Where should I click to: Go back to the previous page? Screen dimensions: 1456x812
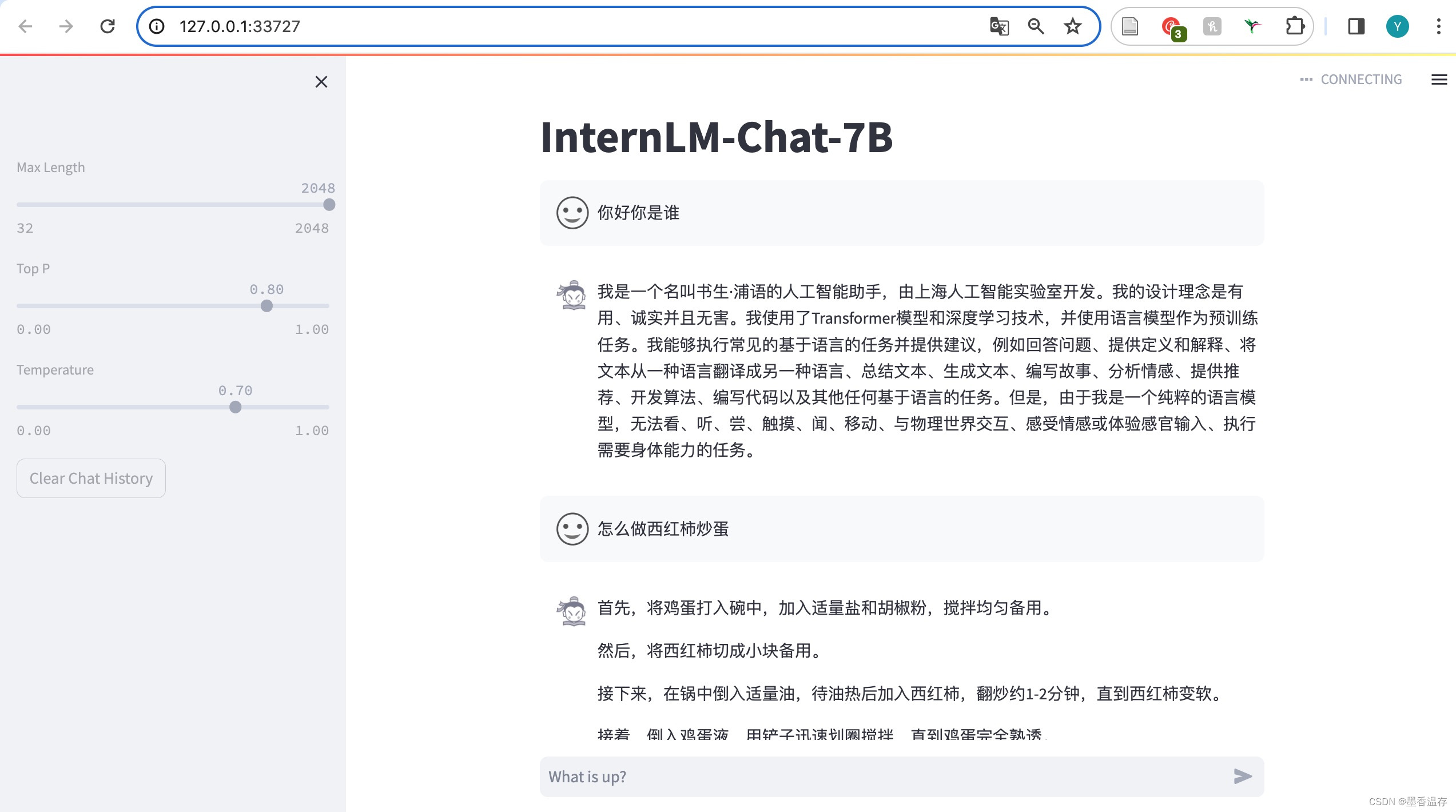pyautogui.click(x=26, y=26)
